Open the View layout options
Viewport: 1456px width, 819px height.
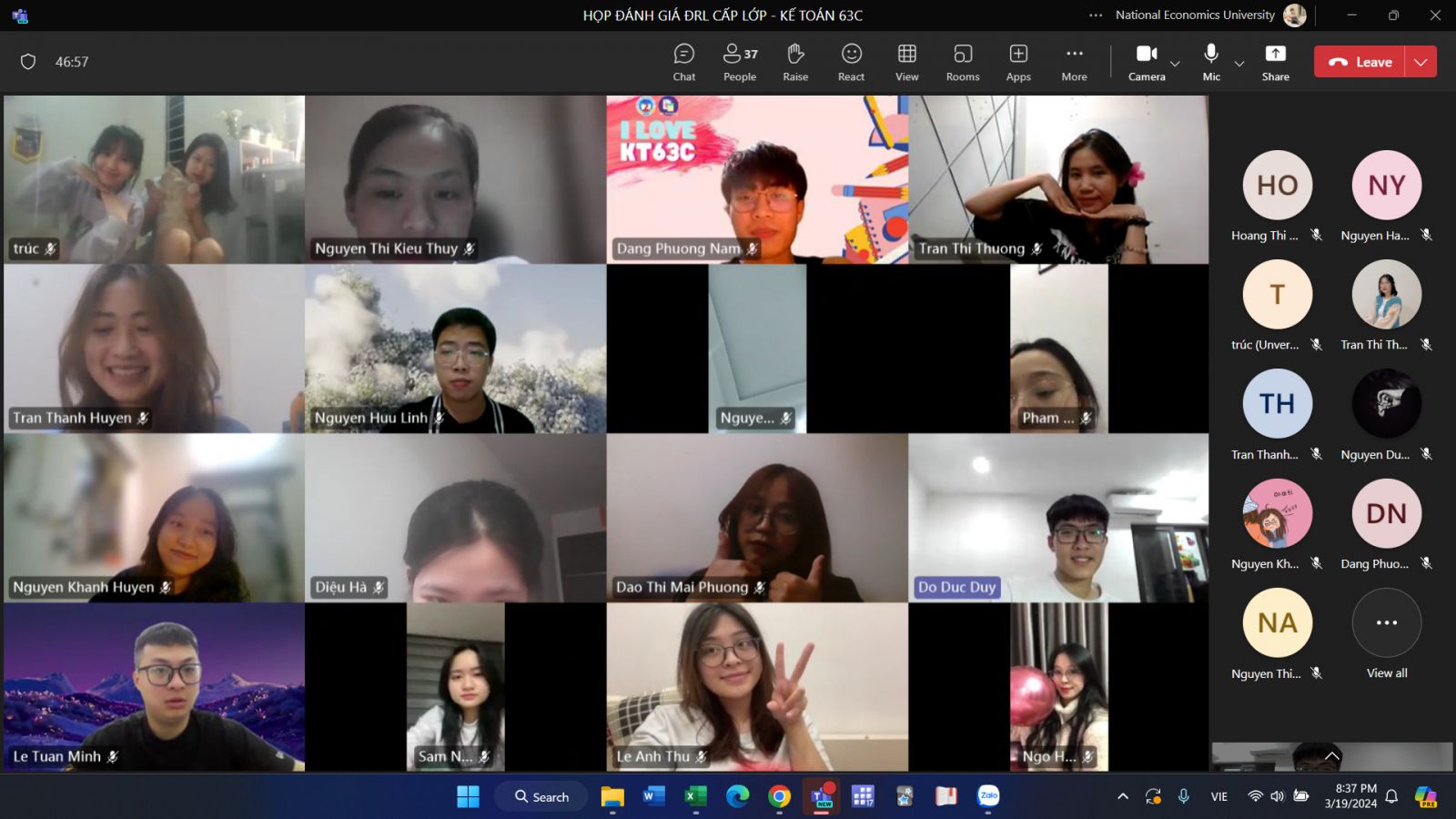tap(906, 62)
